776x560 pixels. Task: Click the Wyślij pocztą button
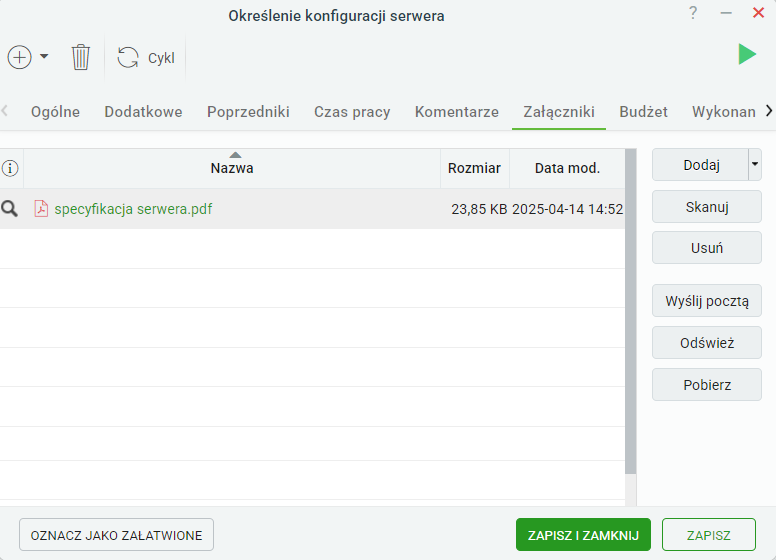pos(707,301)
